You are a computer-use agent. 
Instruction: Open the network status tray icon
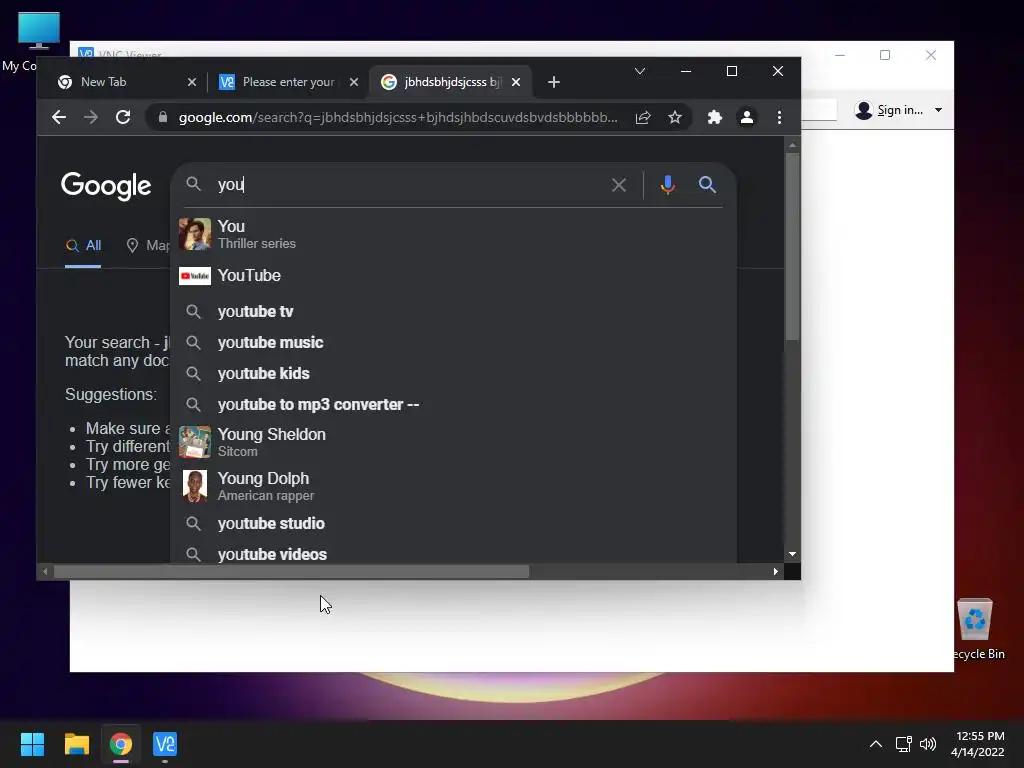[904, 744]
